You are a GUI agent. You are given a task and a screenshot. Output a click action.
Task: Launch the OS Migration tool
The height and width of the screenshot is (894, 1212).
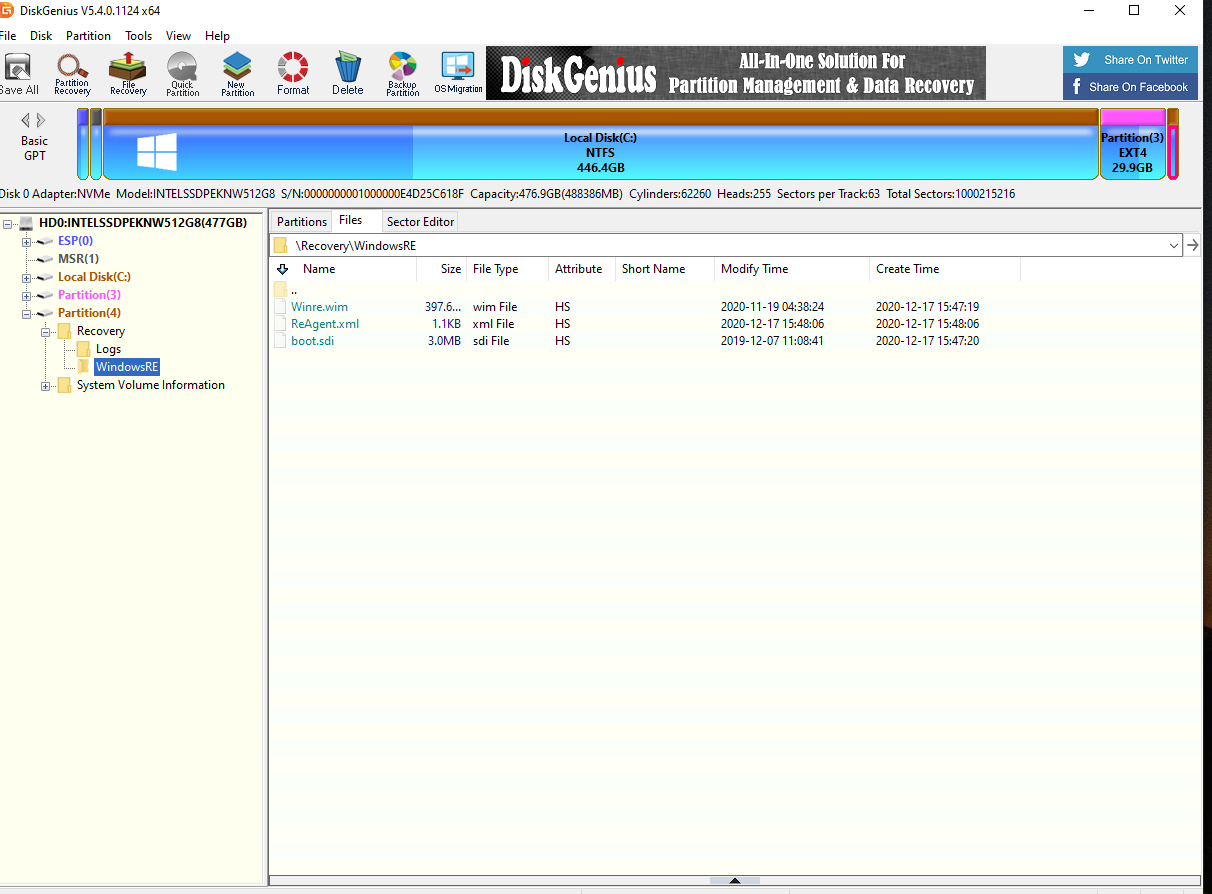click(458, 75)
